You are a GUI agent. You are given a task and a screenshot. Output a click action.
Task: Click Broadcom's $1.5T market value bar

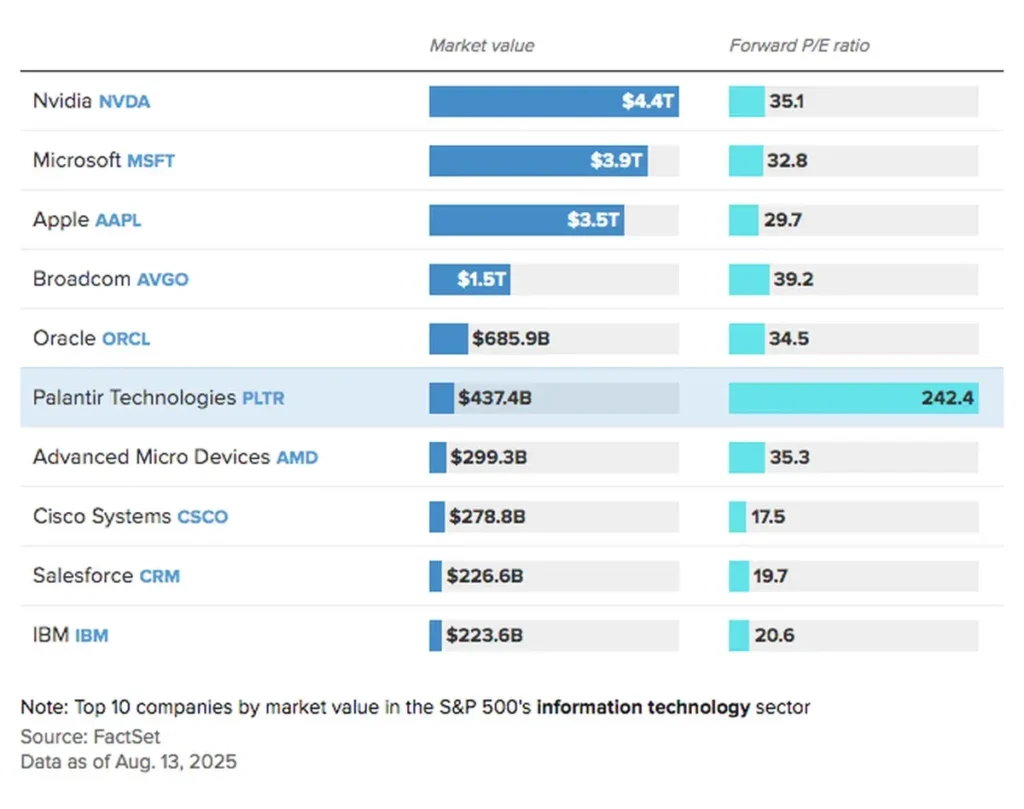tap(470, 280)
